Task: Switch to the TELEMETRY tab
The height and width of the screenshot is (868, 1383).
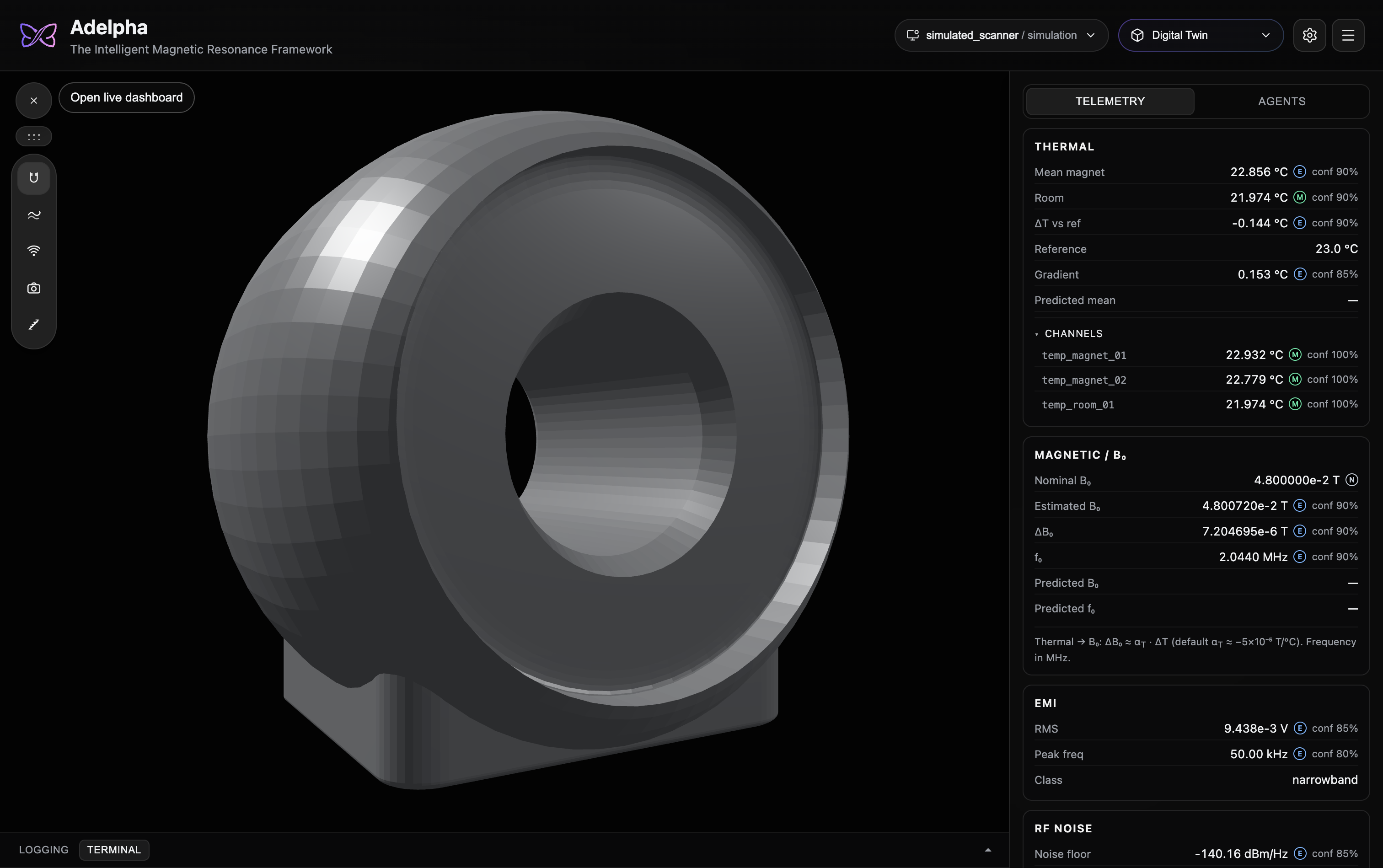Action: click(x=1110, y=102)
